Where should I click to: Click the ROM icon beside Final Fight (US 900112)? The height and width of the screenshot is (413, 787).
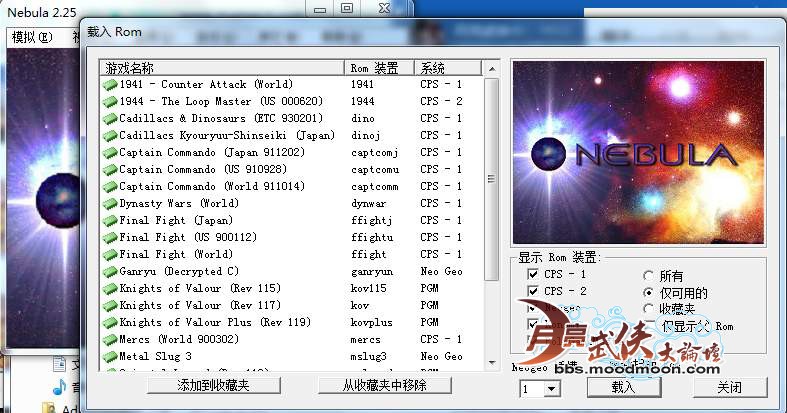tap(110, 238)
